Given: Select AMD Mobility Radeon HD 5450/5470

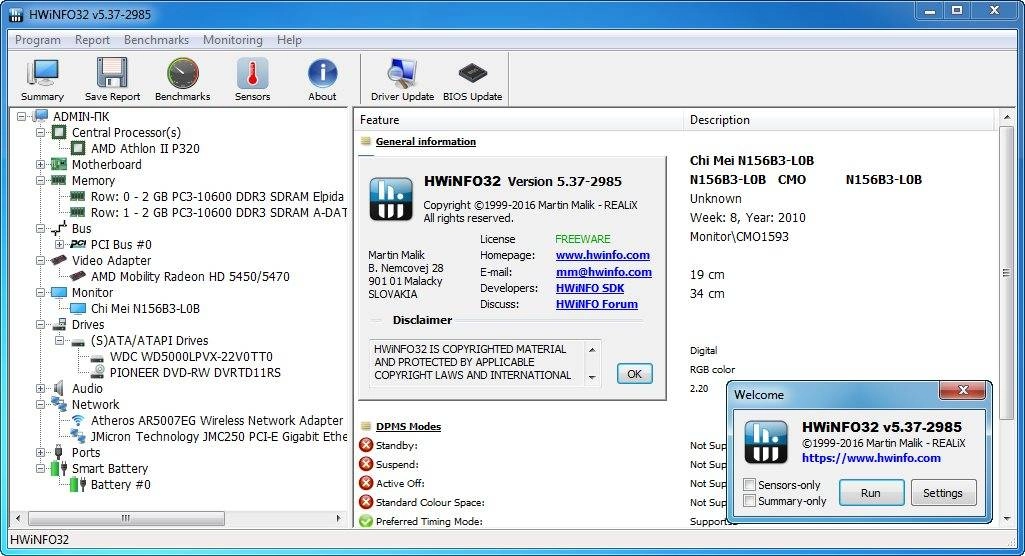Looking at the screenshot, I should [190, 276].
